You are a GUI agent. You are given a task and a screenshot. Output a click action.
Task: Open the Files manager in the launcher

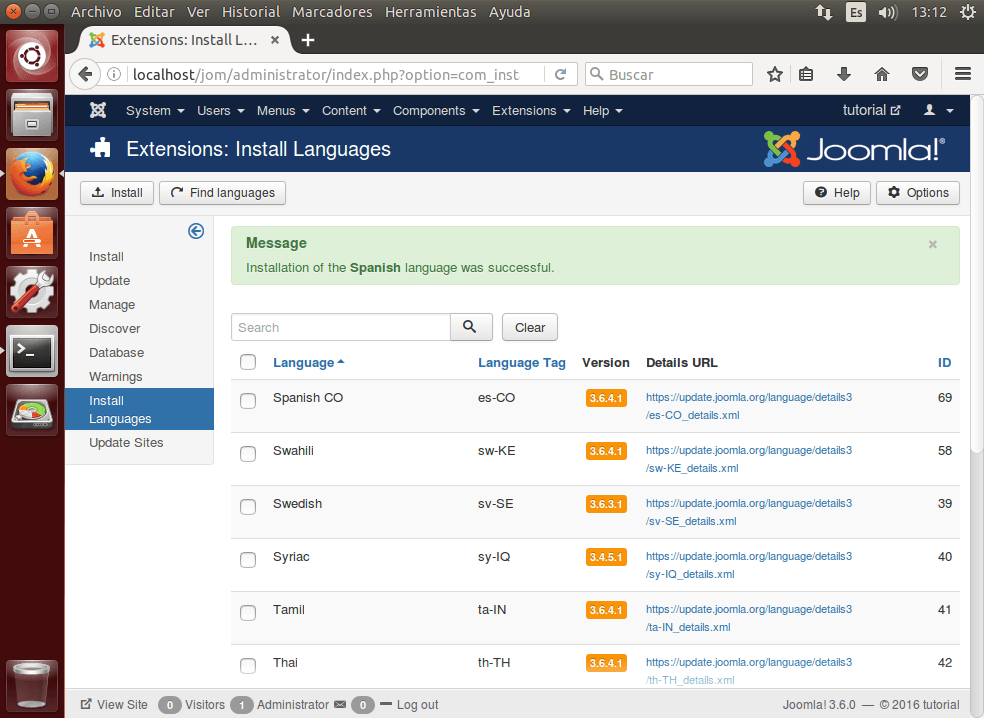click(x=32, y=115)
